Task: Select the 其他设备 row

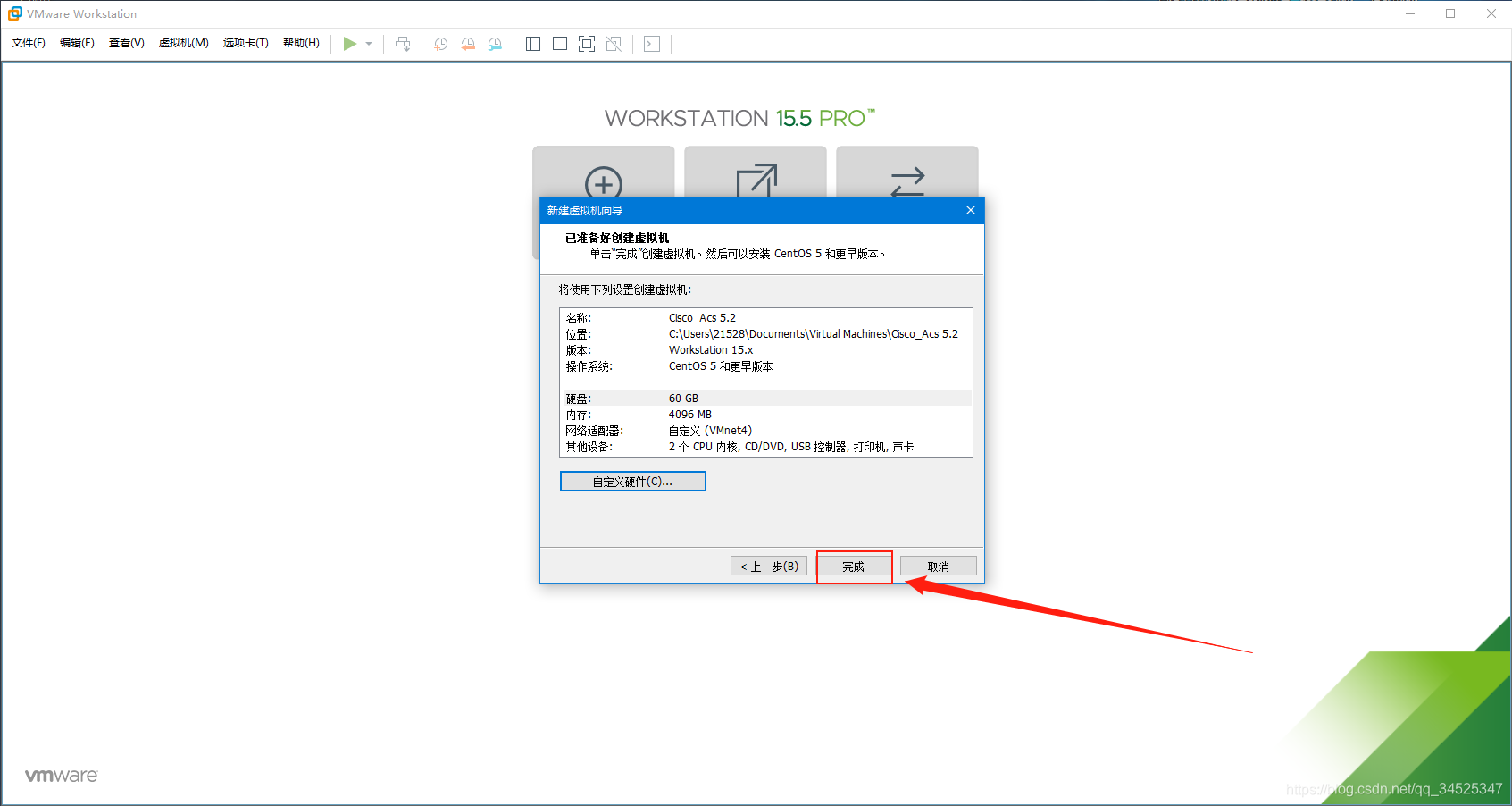Action: pos(765,447)
